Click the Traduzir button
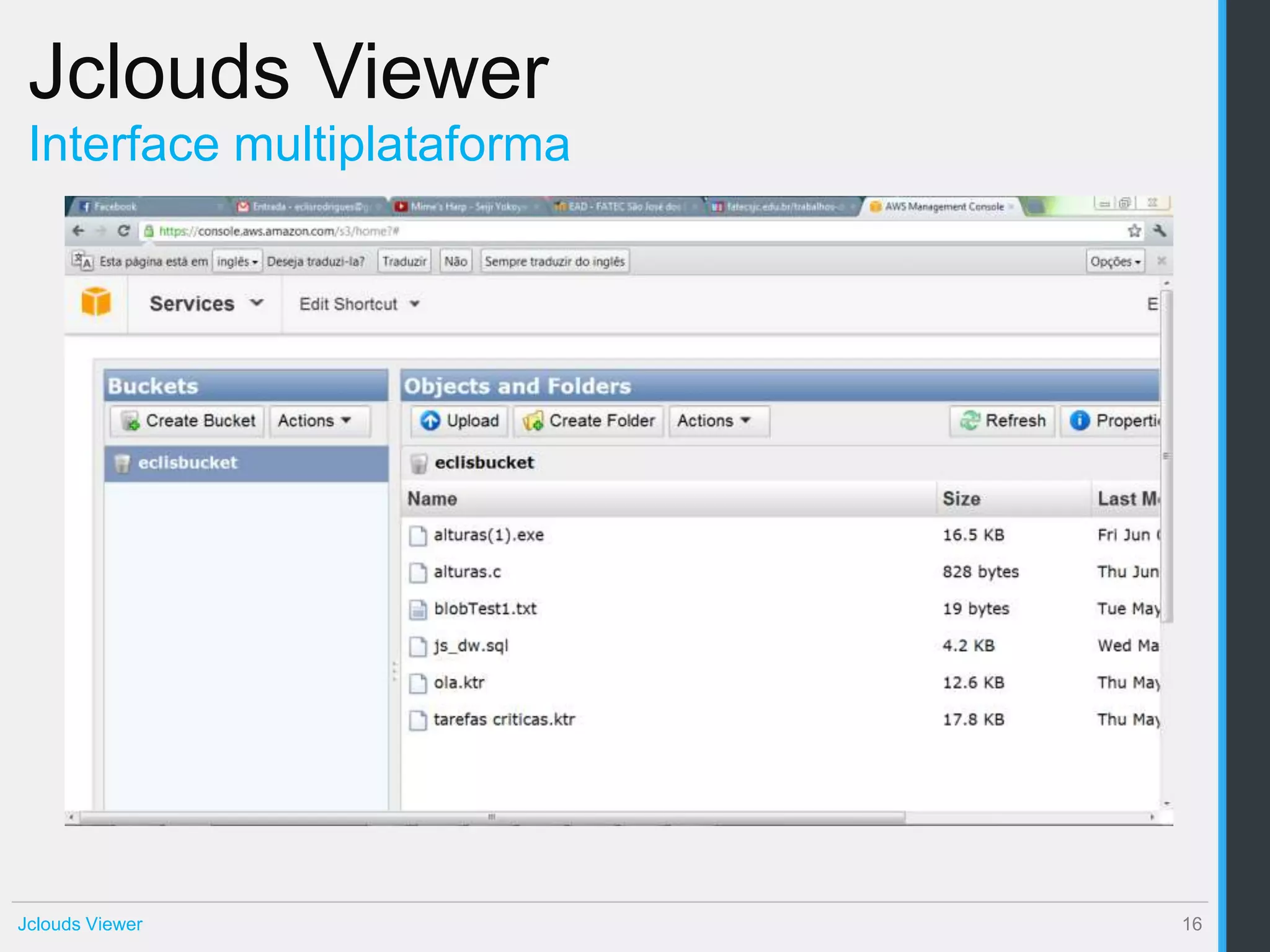The width and height of the screenshot is (1270, 952). 404,262
